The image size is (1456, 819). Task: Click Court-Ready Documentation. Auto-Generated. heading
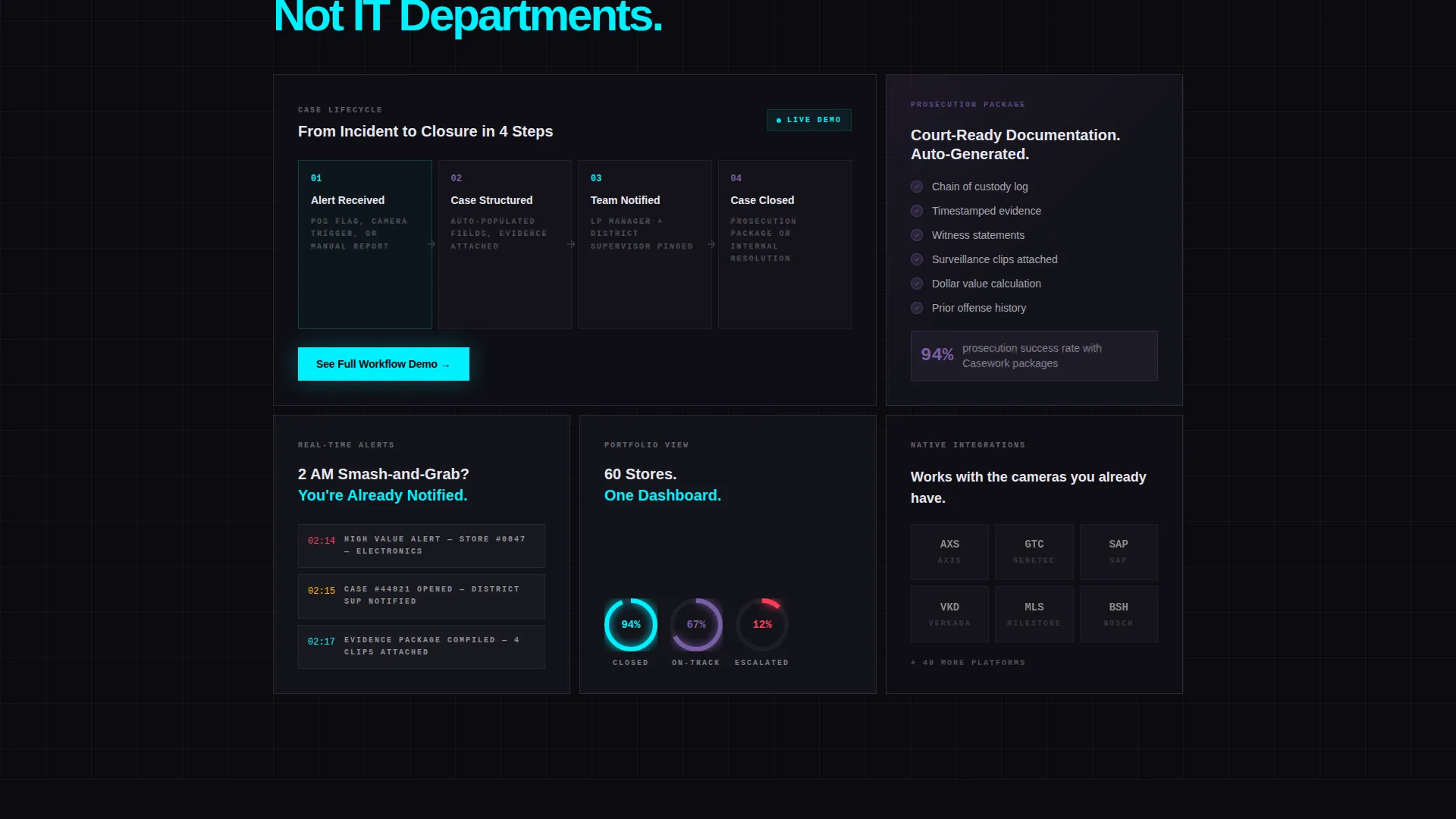click(x=1015, y=144)
